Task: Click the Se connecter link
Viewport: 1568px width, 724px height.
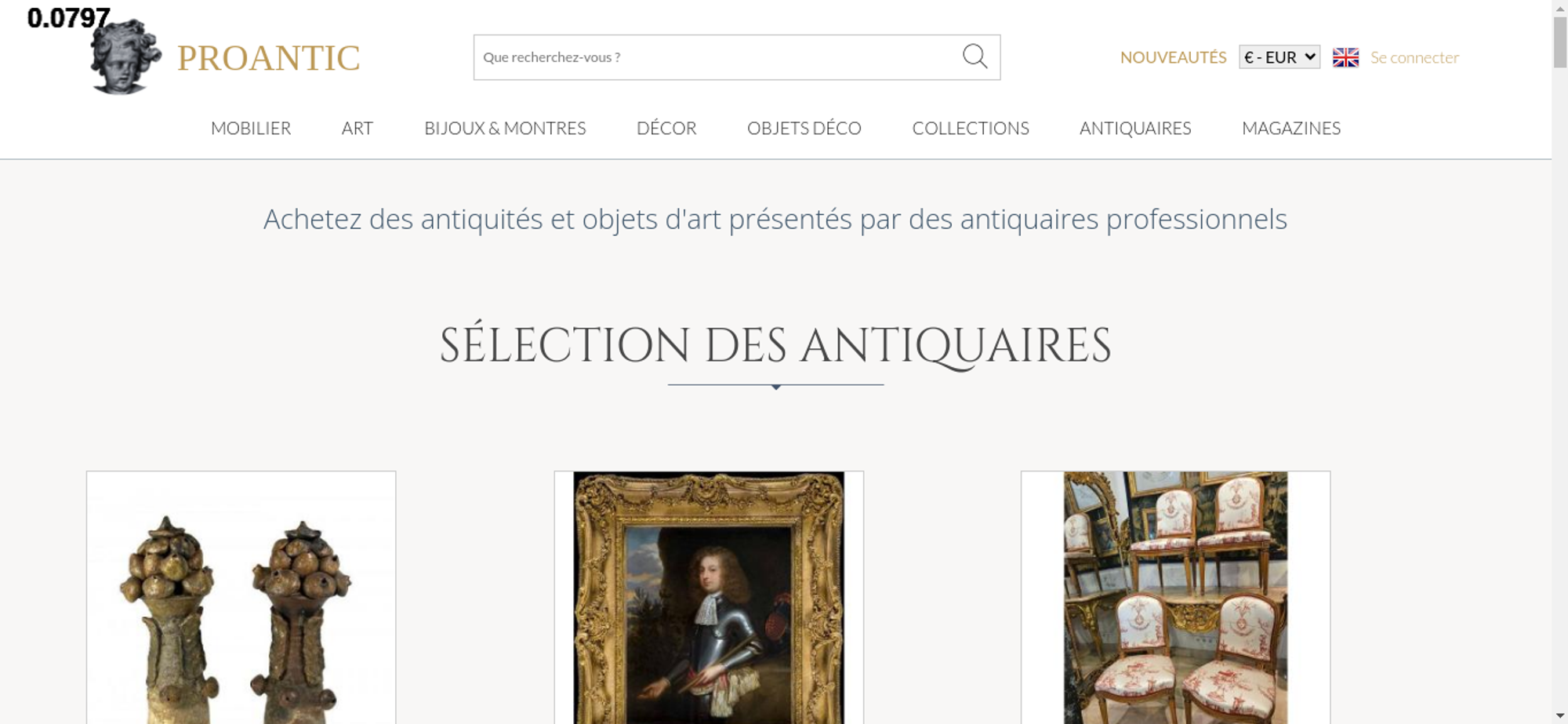Action: (x=1414, y=57)
